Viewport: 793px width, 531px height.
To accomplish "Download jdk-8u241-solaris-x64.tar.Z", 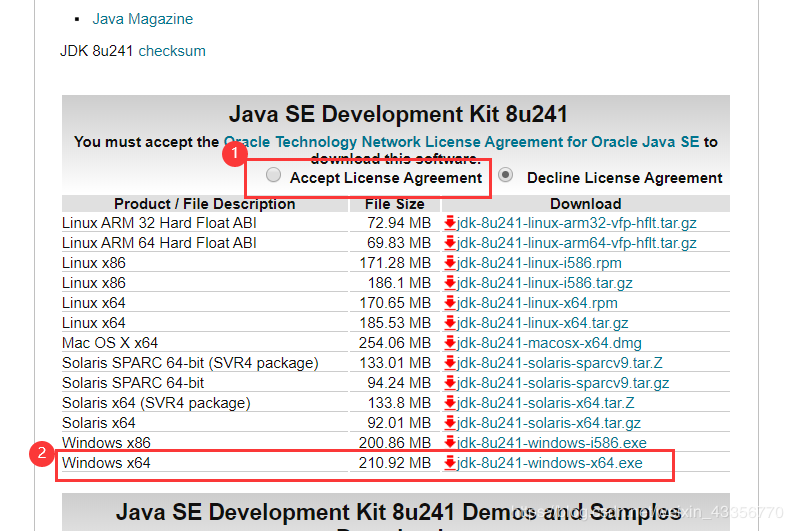I will pyautogui.click(x=546, y=403).
